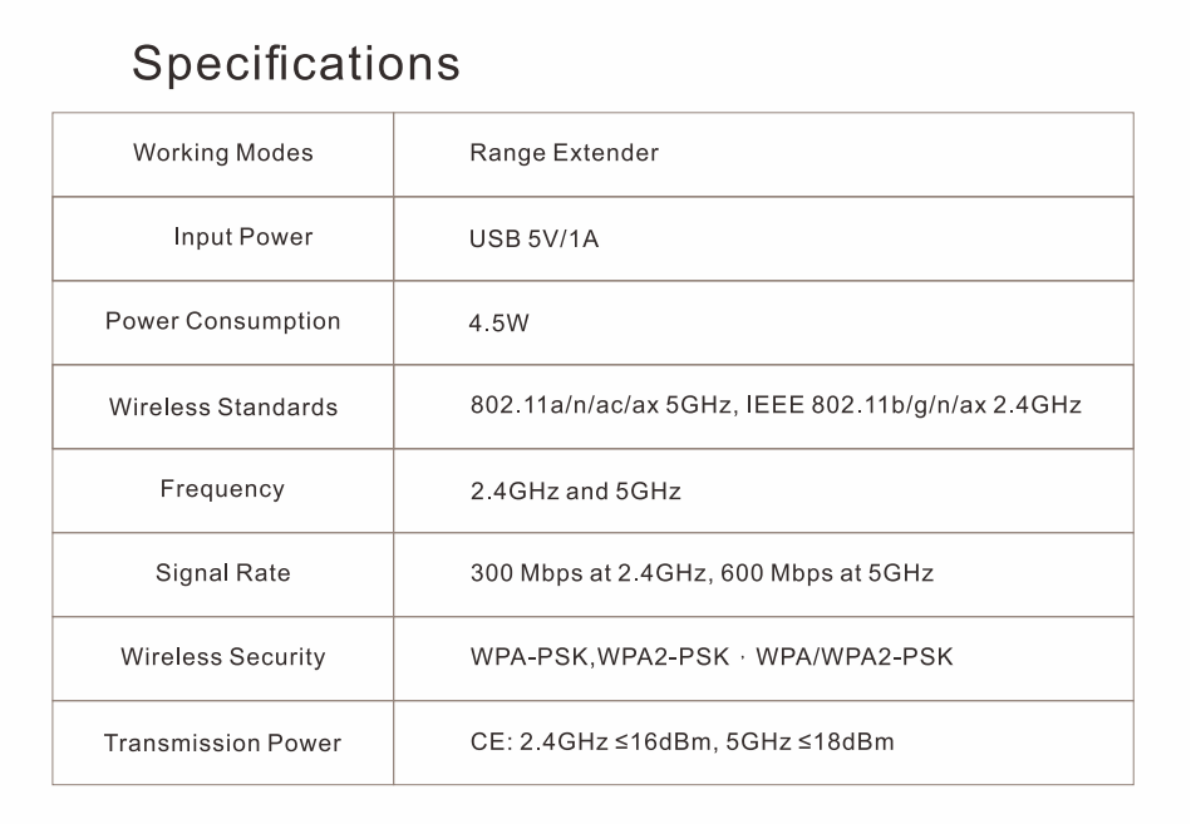Click the Range Extender value
This screenshot has height=824, width=1190.
[x=564, y=153]
